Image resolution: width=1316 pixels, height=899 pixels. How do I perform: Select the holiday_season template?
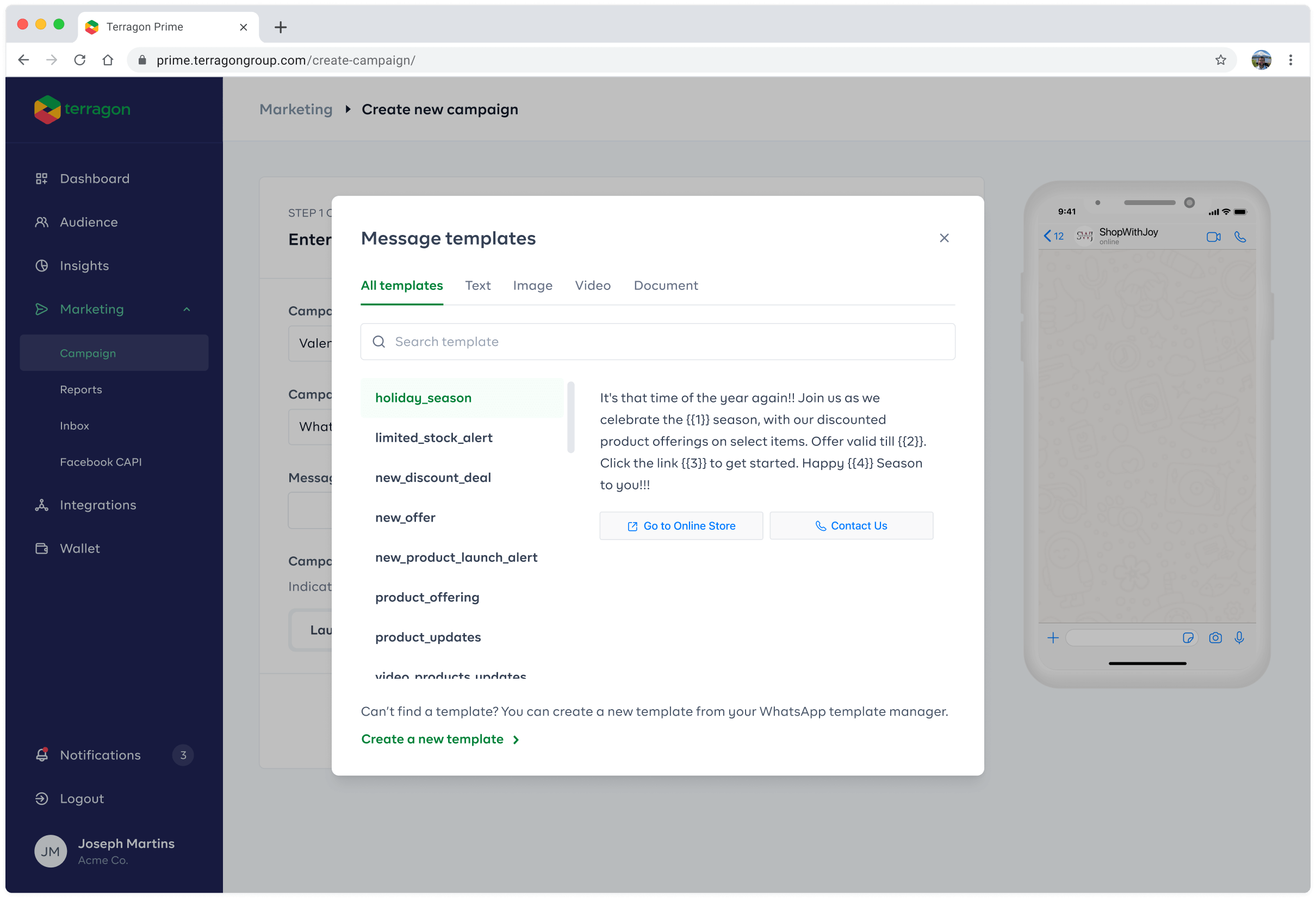point(462,398)
